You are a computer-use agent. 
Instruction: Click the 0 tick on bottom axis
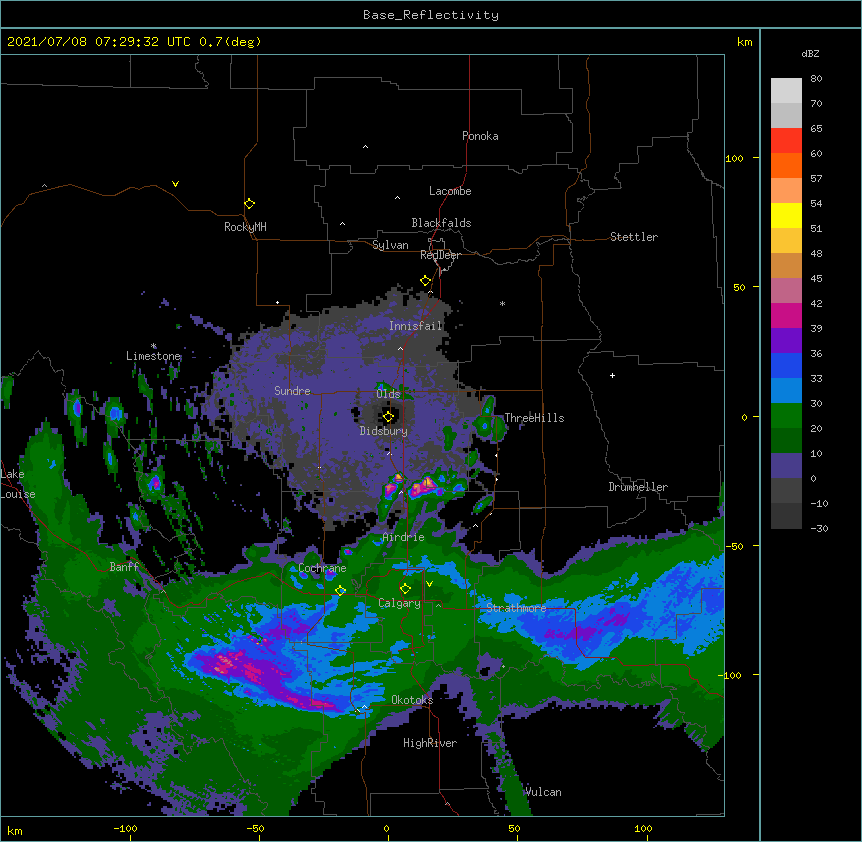[386, 828]
